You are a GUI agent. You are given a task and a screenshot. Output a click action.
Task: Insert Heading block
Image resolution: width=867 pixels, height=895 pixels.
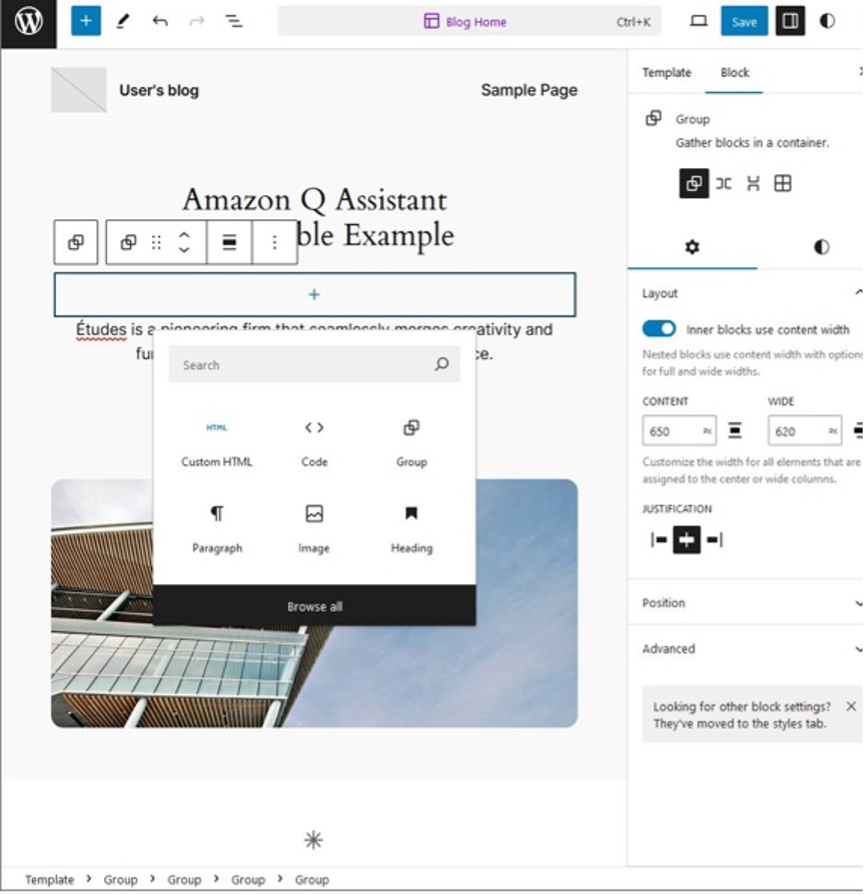pos(412,530)
